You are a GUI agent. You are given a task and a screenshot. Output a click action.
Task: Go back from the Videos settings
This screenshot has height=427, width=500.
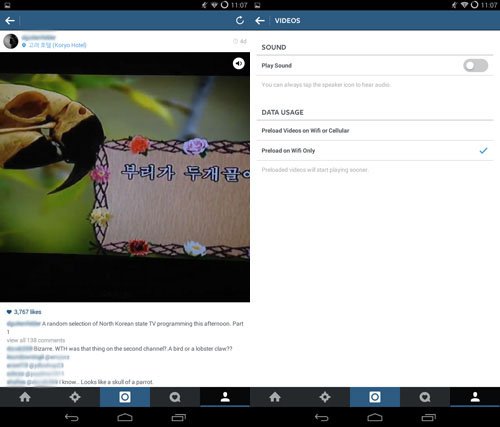coord(260,21)
